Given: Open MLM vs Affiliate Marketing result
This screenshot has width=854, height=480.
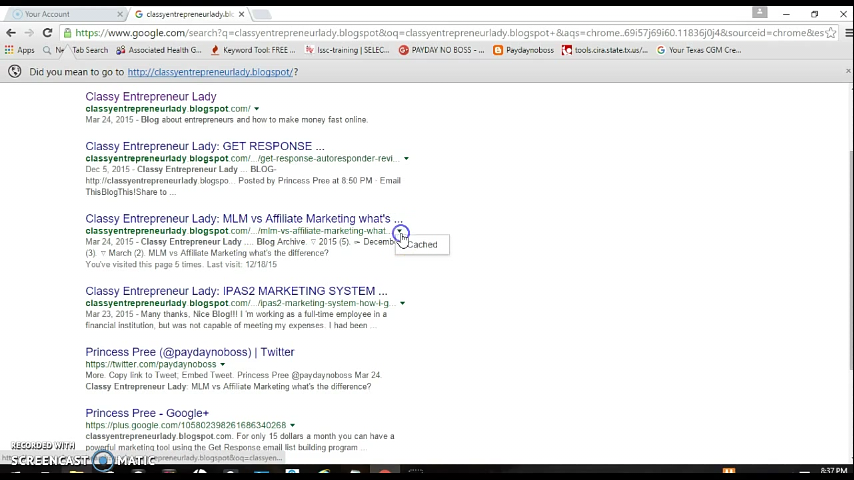Looking at the screenshot, I should tap(244, 218).
